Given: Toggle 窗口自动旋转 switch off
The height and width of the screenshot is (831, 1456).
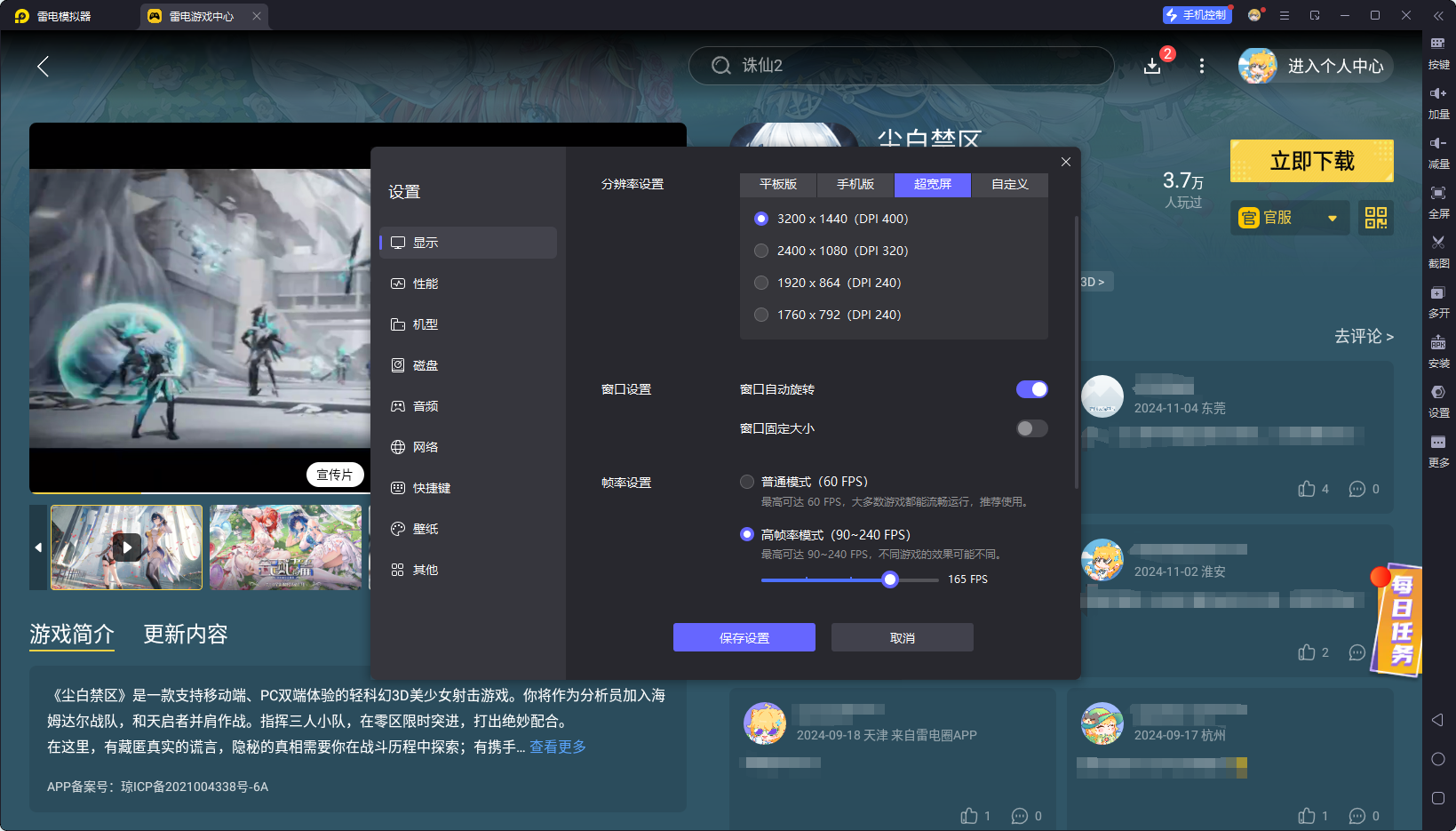Looking at the screenshot, I should 1032,389.
